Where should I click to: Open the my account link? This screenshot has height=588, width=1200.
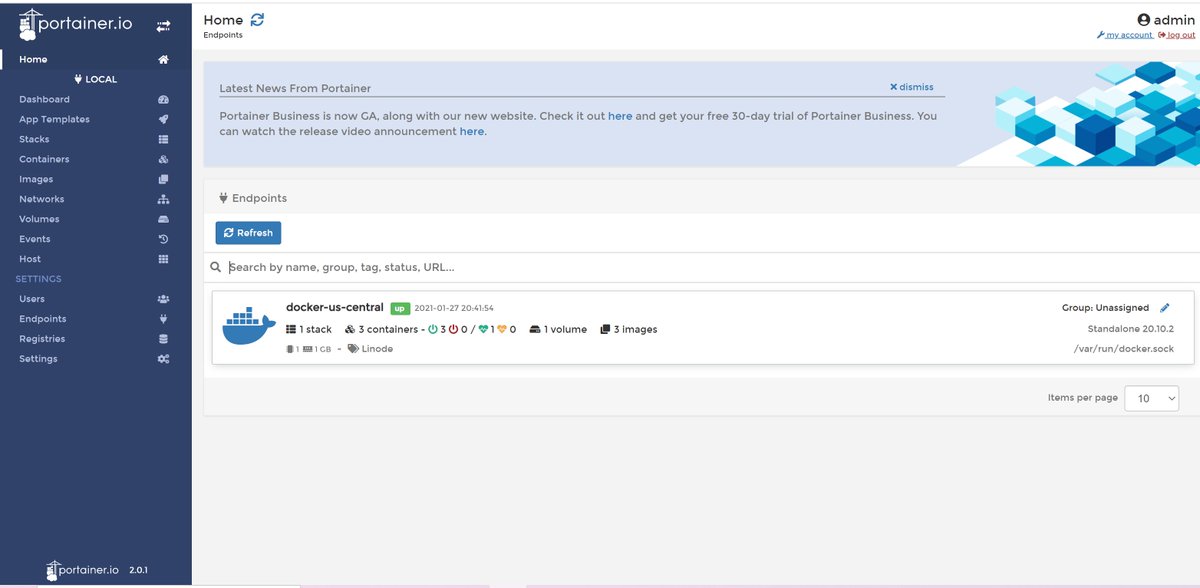tap(1125, 35)
